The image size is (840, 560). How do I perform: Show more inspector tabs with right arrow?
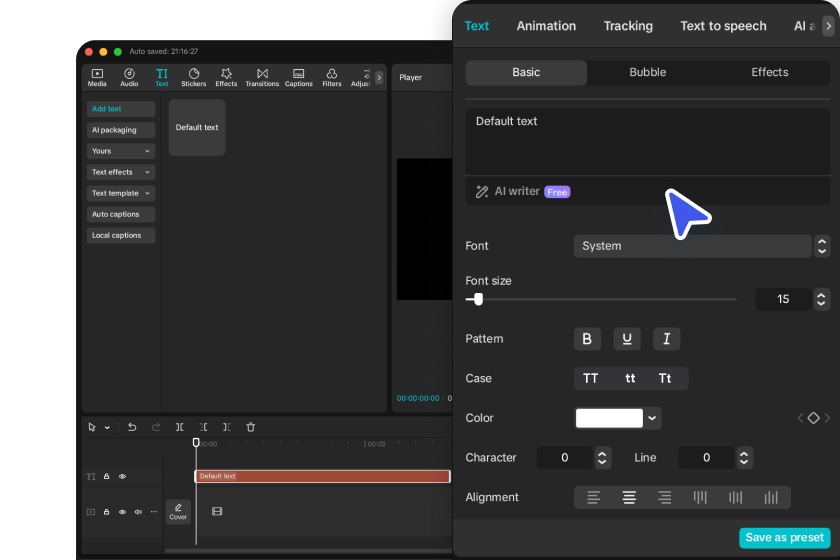point(828,26)
